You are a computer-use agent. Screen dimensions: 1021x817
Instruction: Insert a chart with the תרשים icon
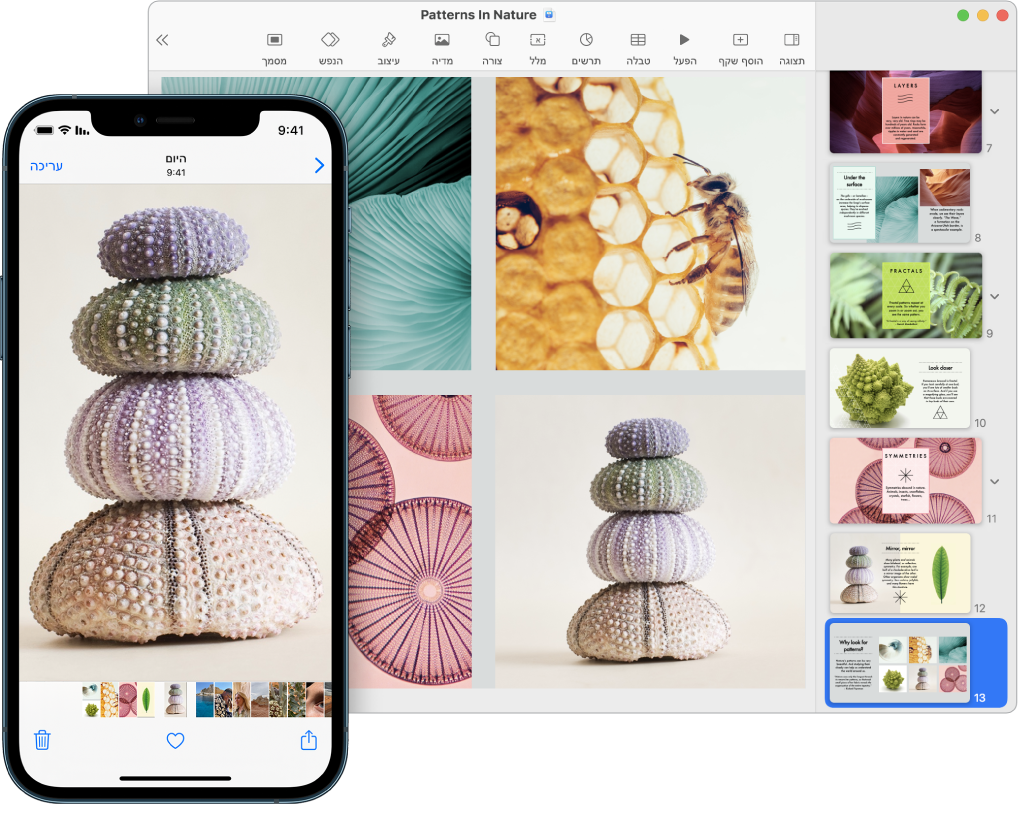tap(587, 41)
